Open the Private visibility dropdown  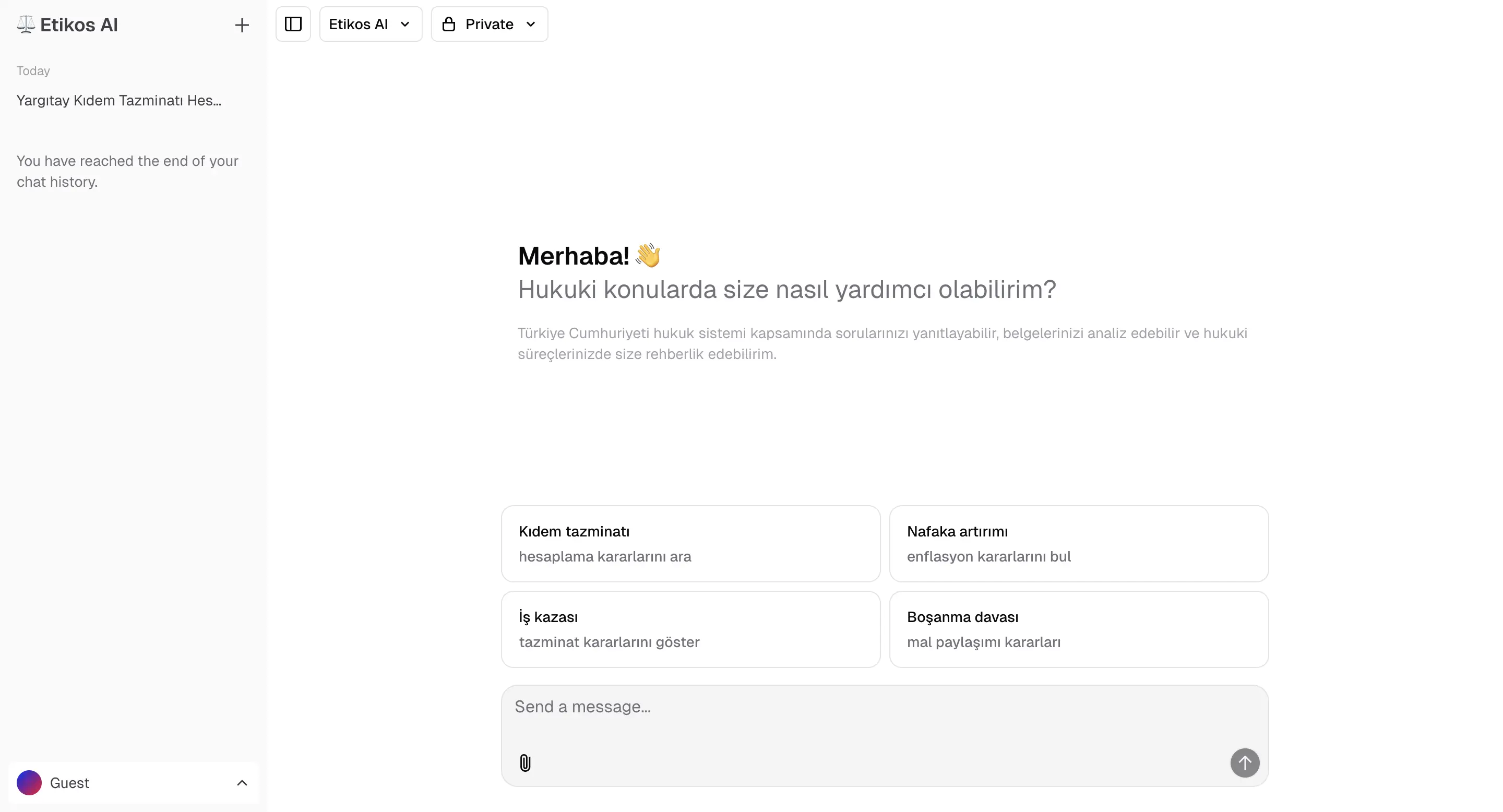489,24
